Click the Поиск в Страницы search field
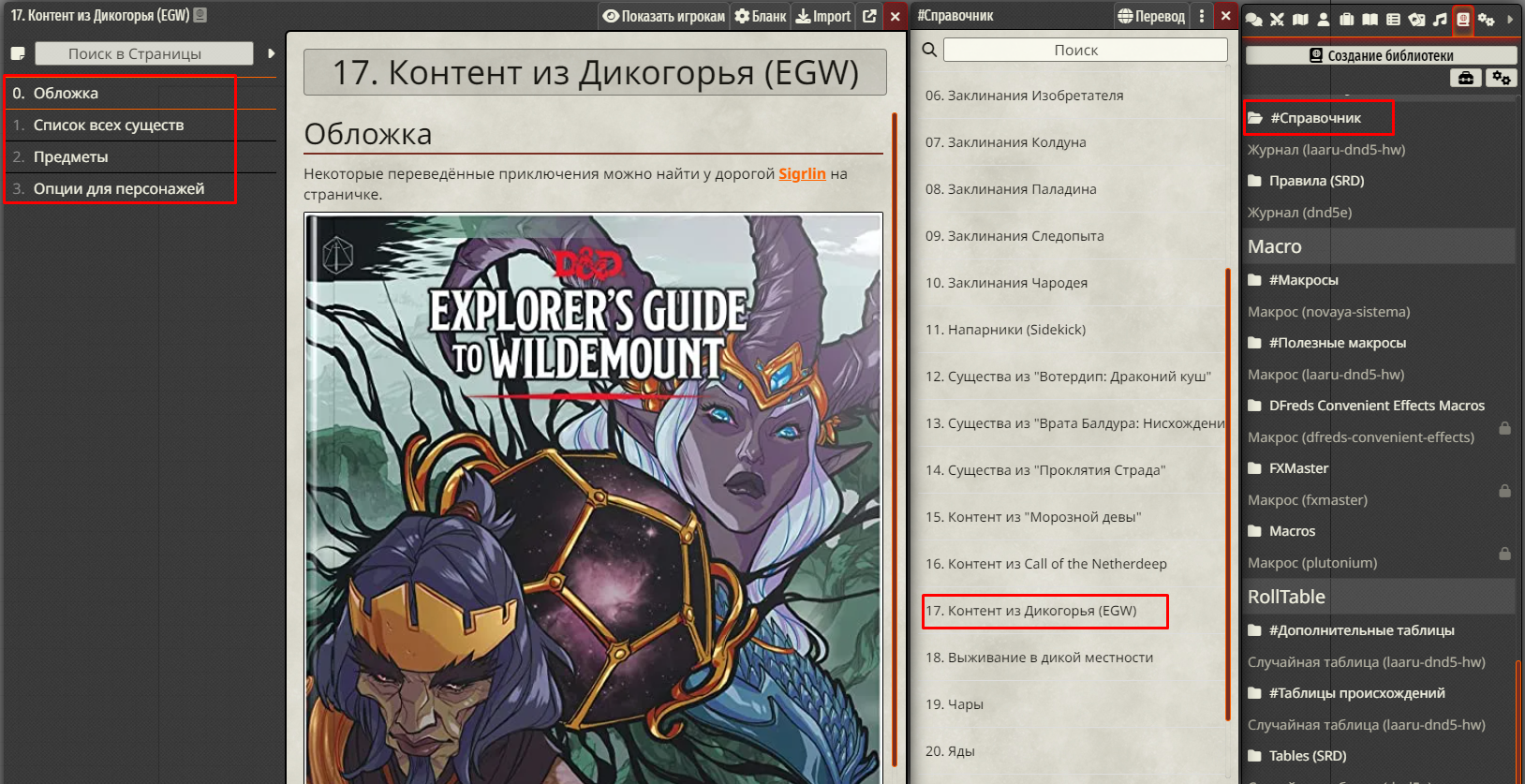1525x784 pixels. point(144,53)
